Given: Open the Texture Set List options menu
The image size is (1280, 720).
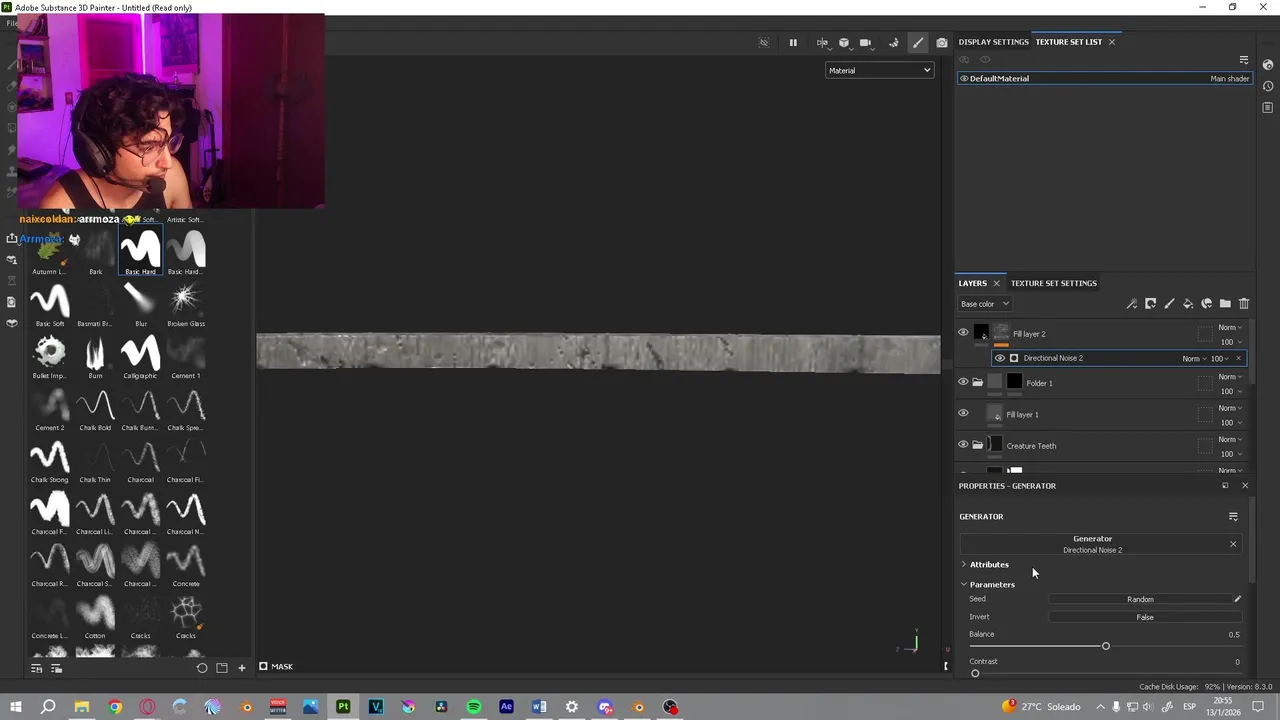Looking at the screenshot, I should pos(1244,60).
